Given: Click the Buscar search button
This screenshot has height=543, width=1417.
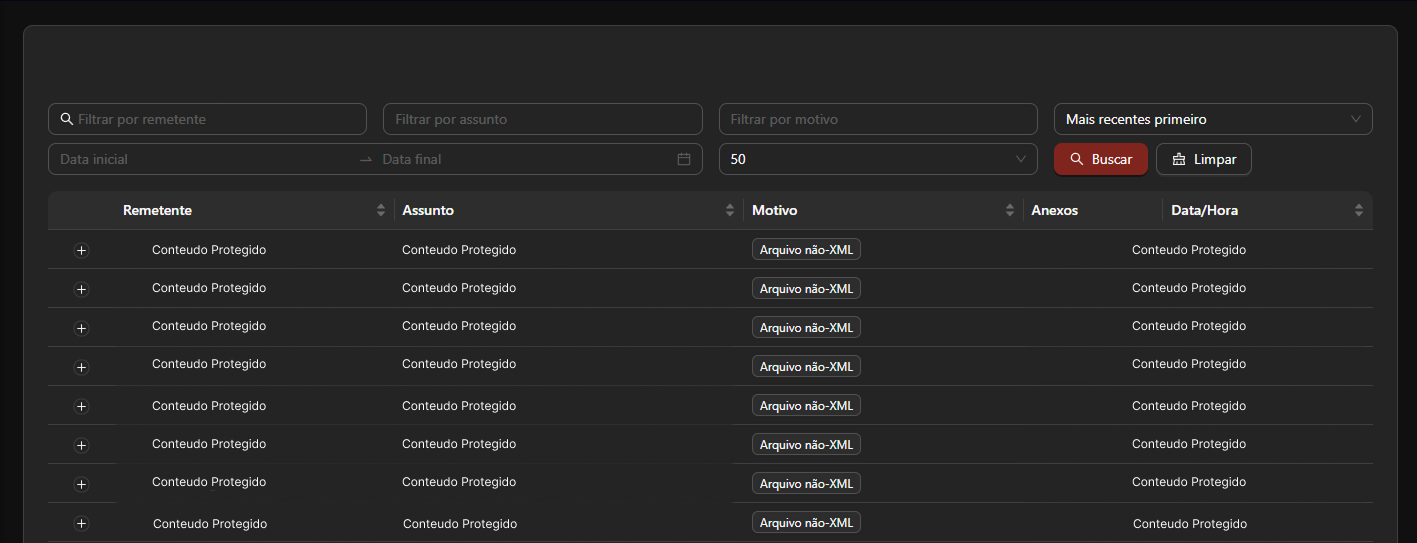Looking at the screenshot, I should pos(1101,159).
